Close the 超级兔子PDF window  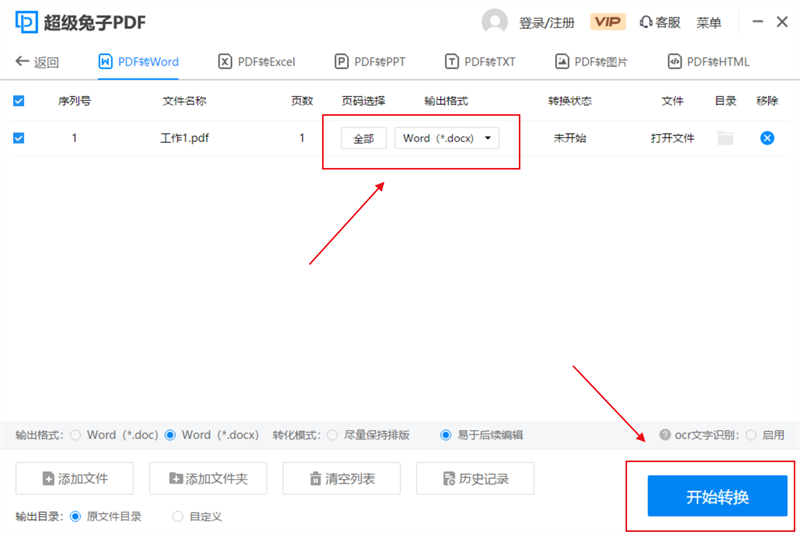pos(782,21)
